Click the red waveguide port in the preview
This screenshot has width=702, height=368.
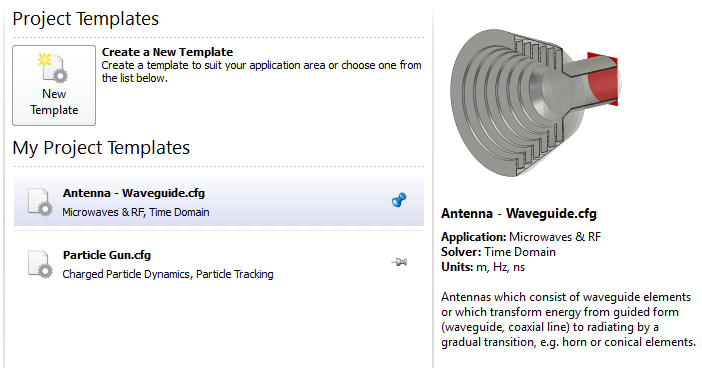coord(603,80)
